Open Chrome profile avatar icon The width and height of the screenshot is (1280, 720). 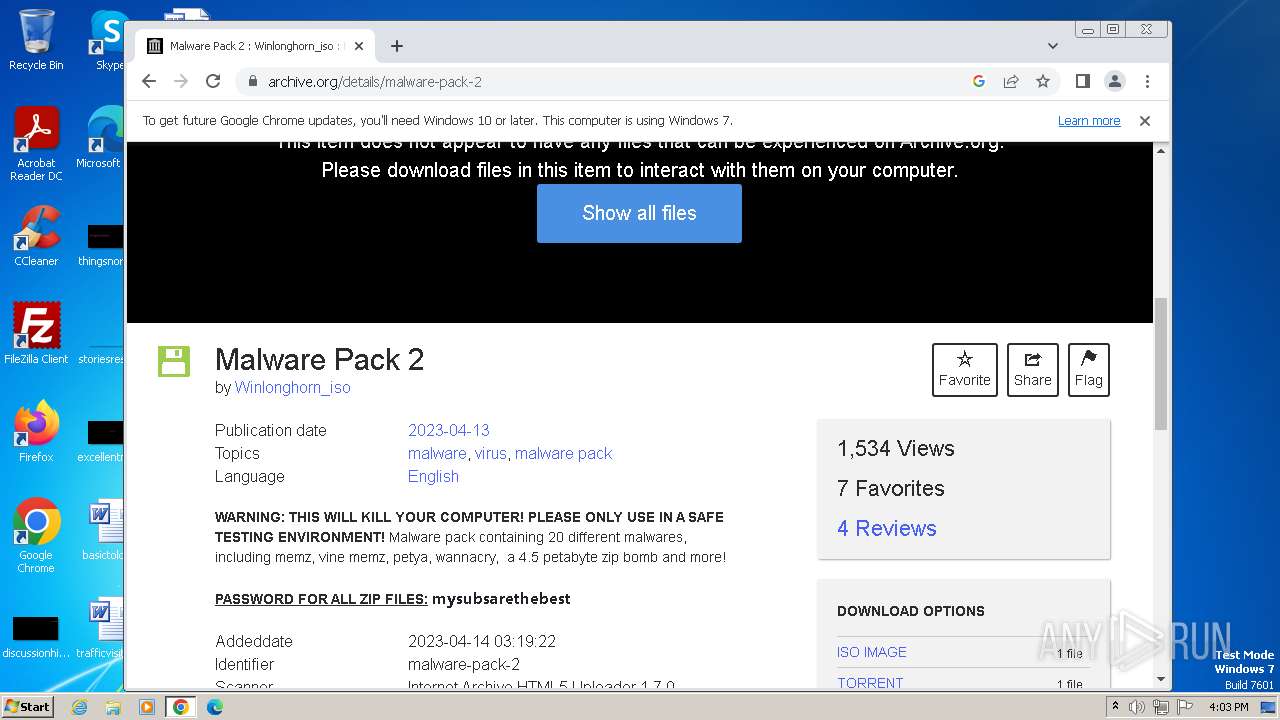coord(1114,81)
